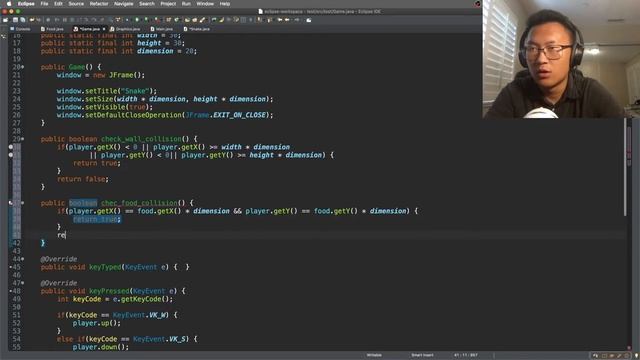Click KeyEvent.VK_S on line 54

point(160,339)
